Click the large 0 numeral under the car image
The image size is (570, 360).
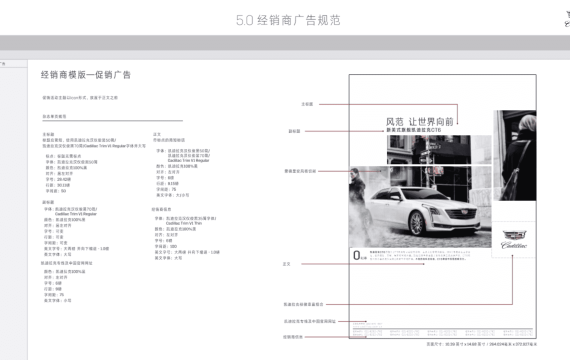pyautogui.click(x=357, y=255)
